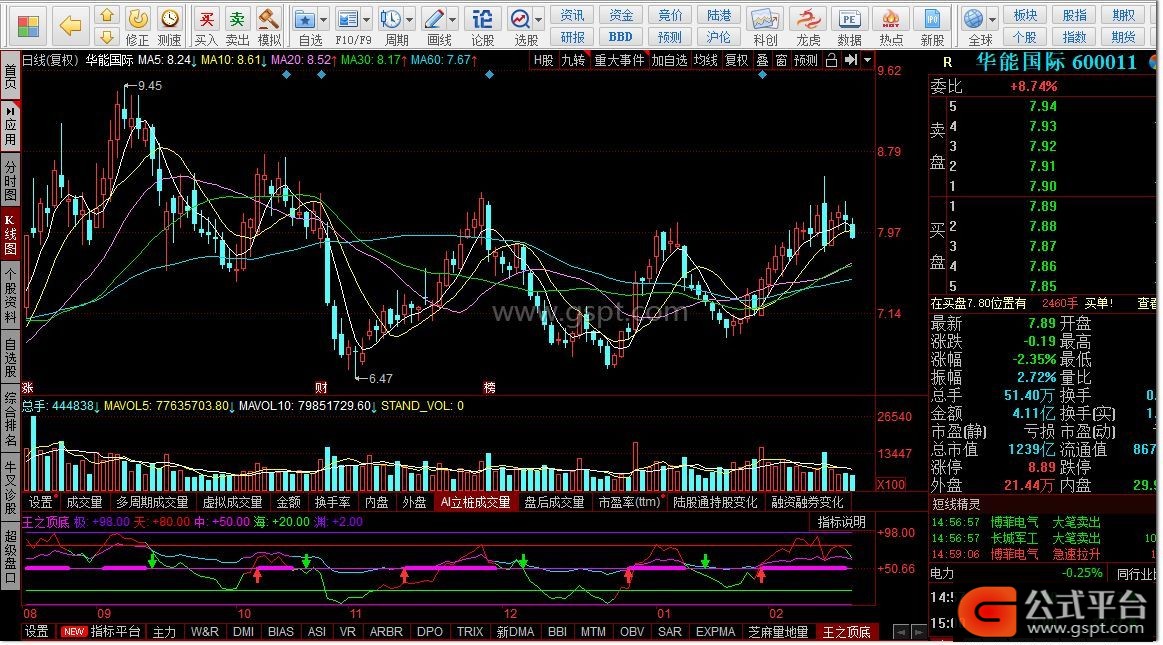Image resolution: width=1163 pixels, height=645 pixels.
Task: Expand the 周期 dropdown arrow
Action: click(409, 20)
